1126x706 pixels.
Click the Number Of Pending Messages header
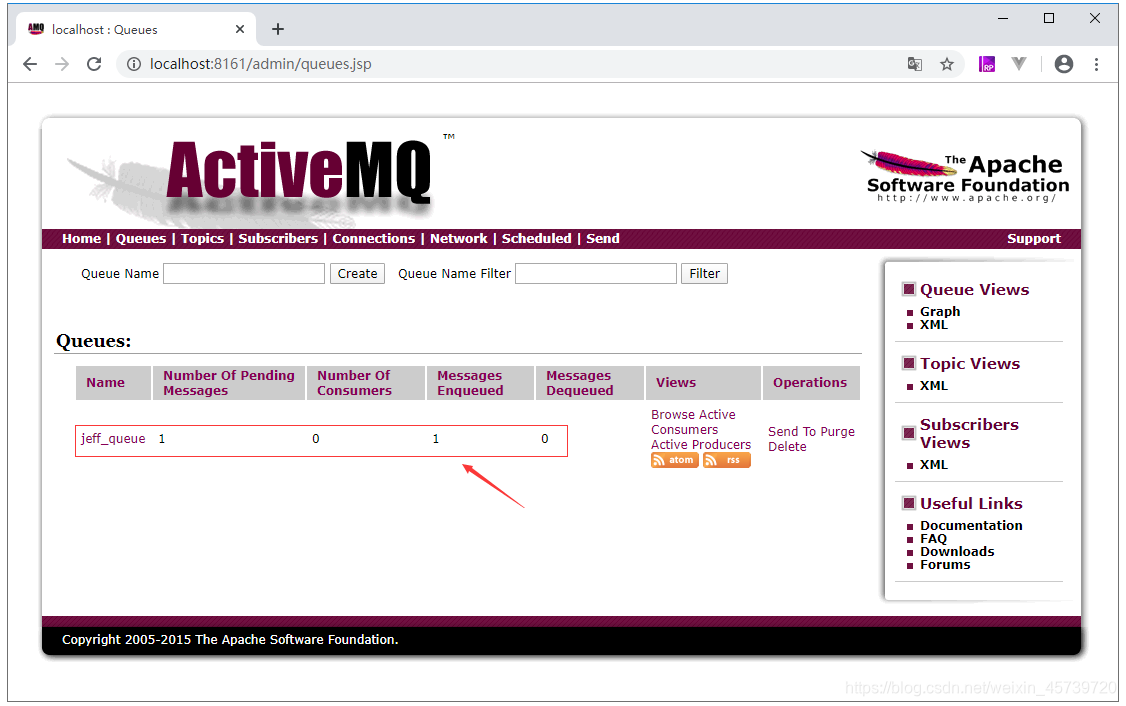[x=228, y=383]
